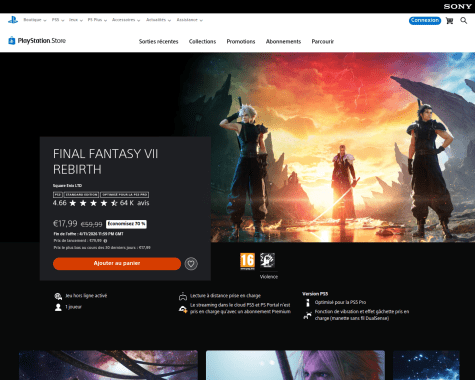Screen dimensions: 475x380
Task: Expand the Assistance dropdown menu
Action: pyautogui.click(x=190, y=20)
